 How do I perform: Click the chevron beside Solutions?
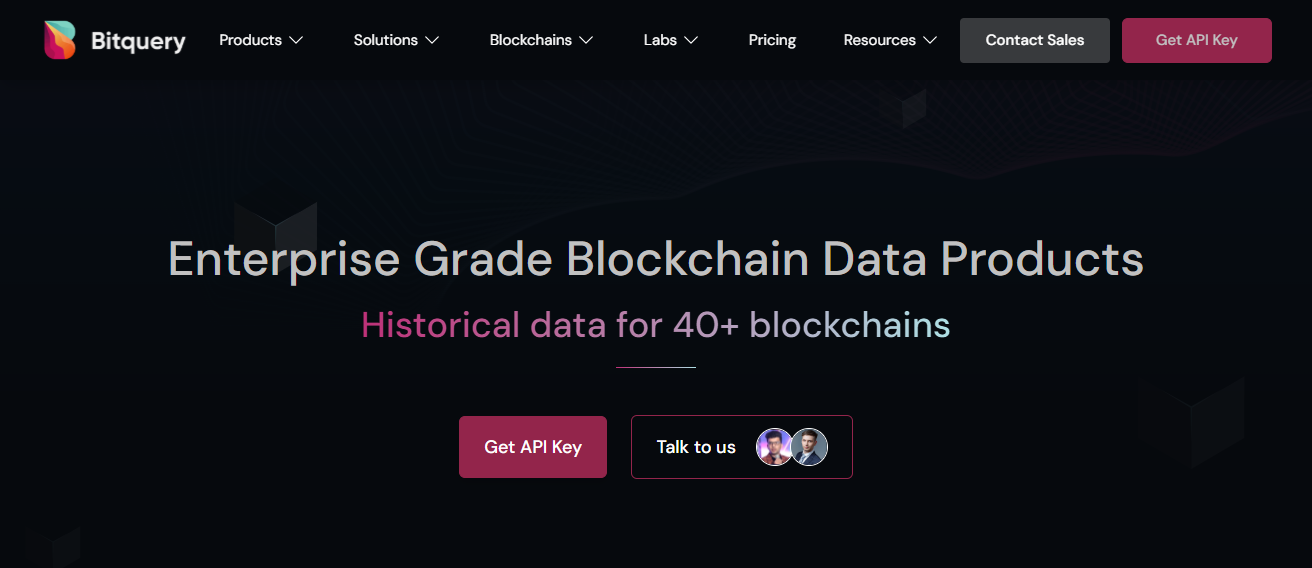[432, 41]
